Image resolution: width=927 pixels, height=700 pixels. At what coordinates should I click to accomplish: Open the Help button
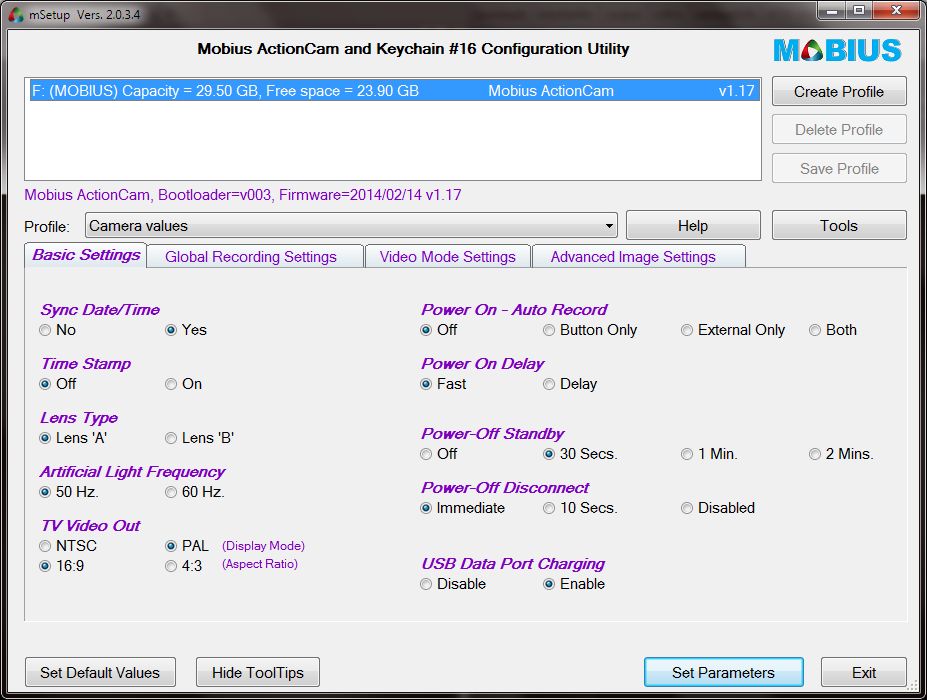tap(693, 226)
